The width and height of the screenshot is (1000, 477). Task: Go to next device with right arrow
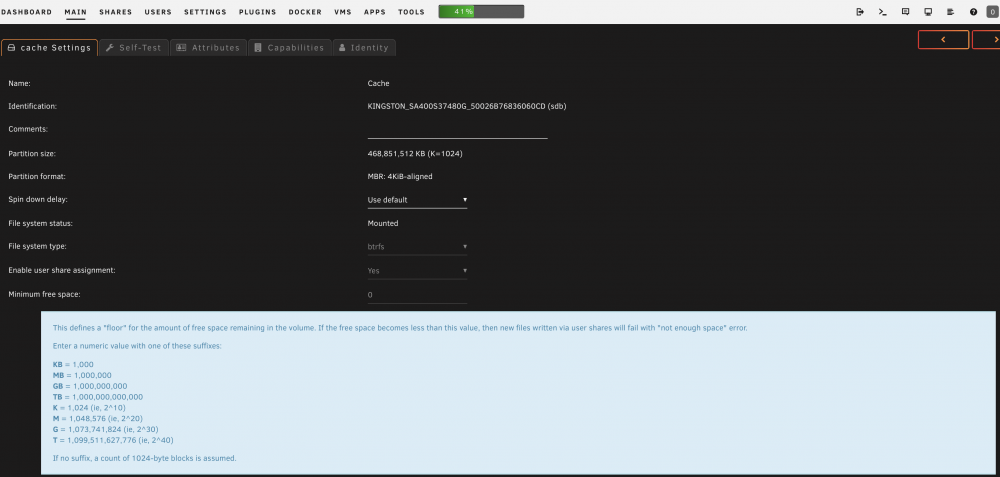tap(987, 40)
